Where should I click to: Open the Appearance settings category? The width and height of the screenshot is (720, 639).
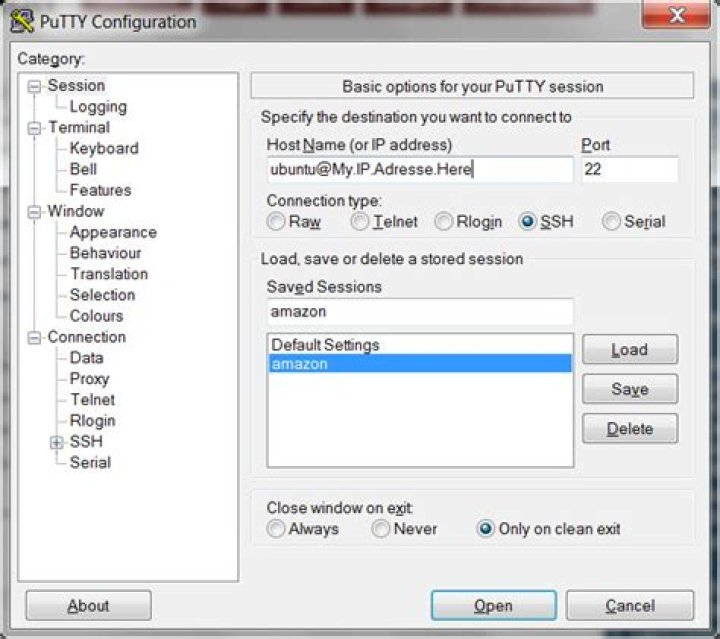pyautogui.click(x=113, y=233)
